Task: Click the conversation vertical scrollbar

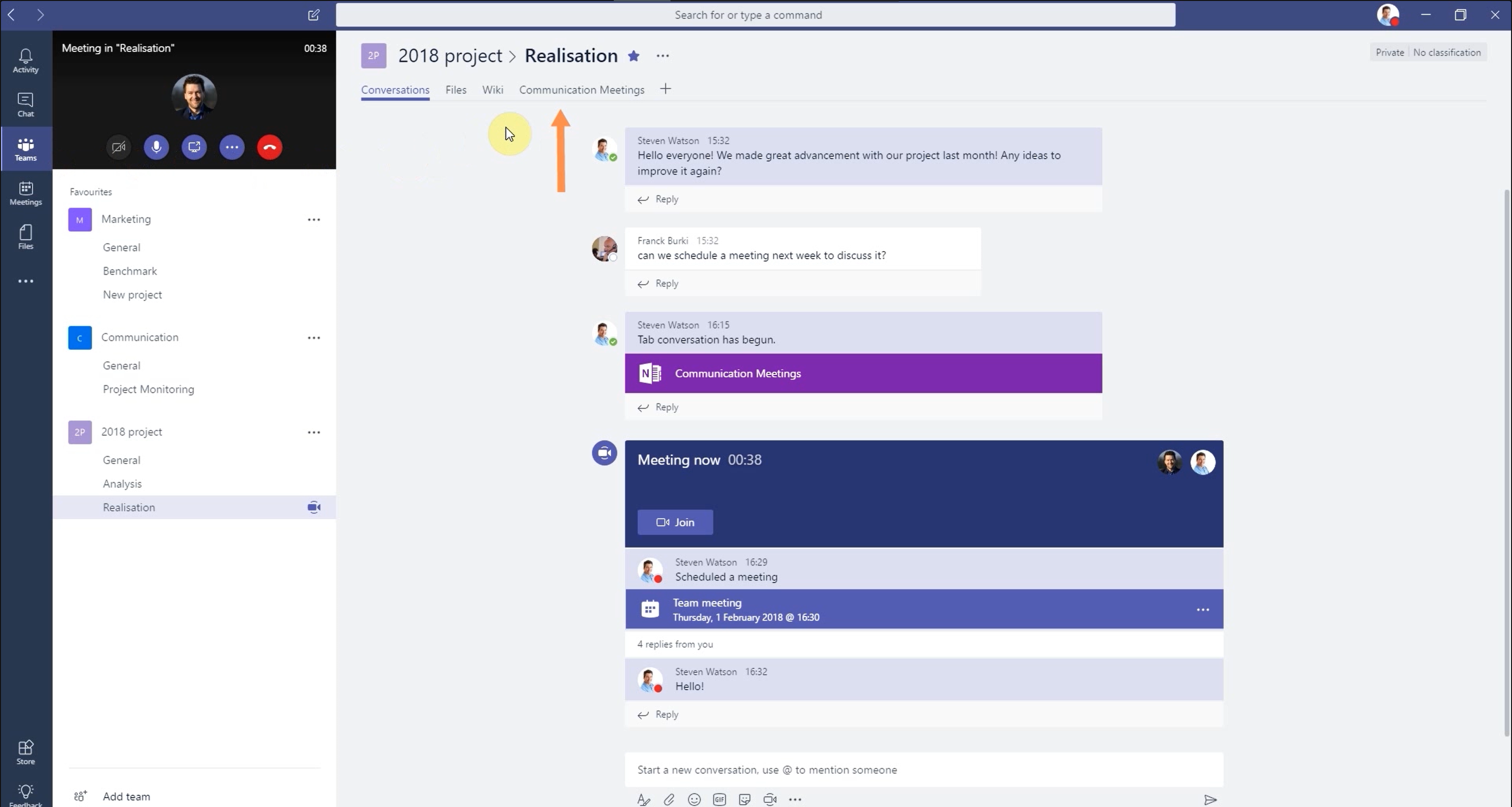Action: pyautogui.click(x=1507, y=462)
